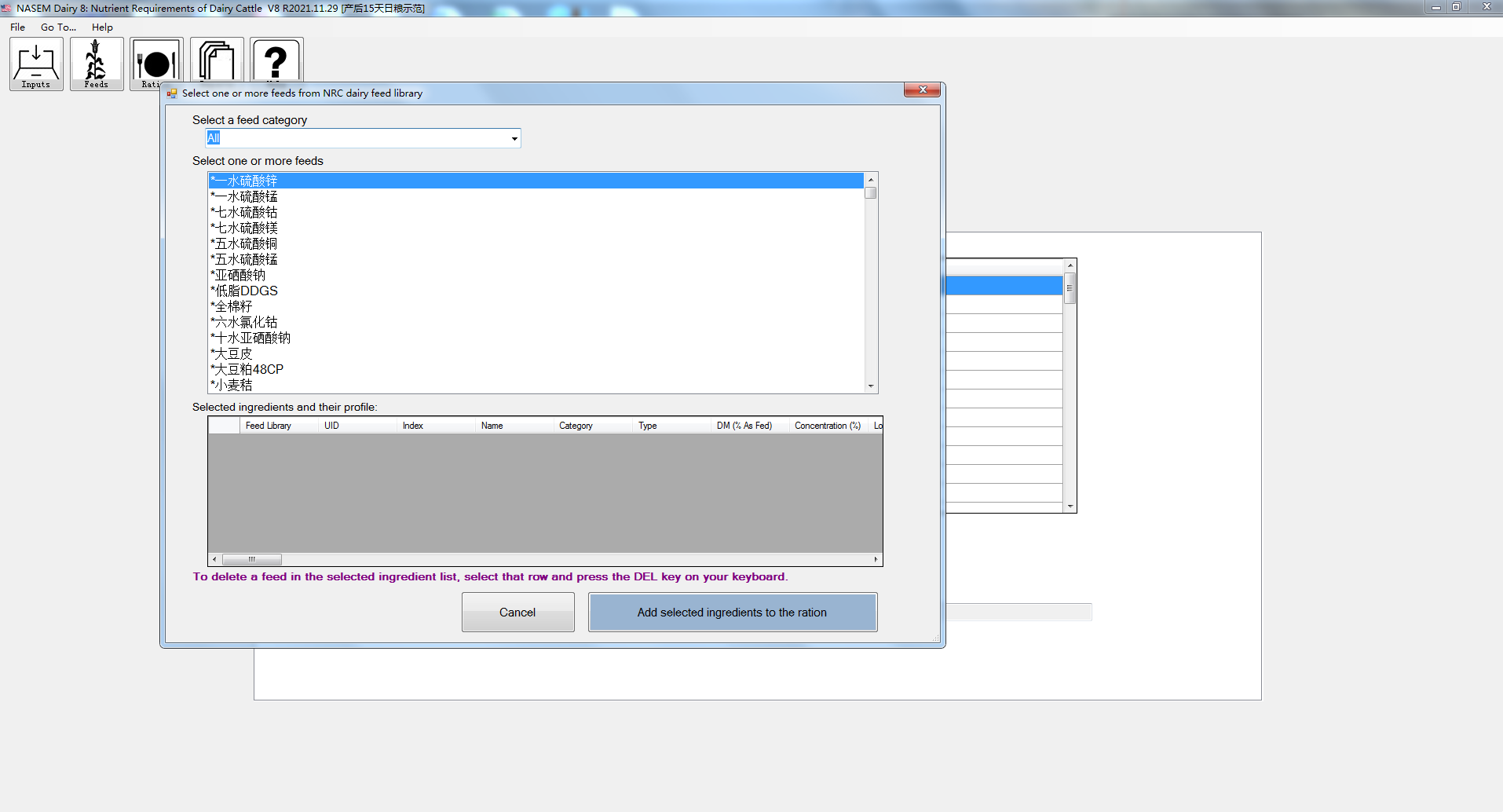Select feed *大豆皮
Screen dimensions: 1503x812
[536, 353]
